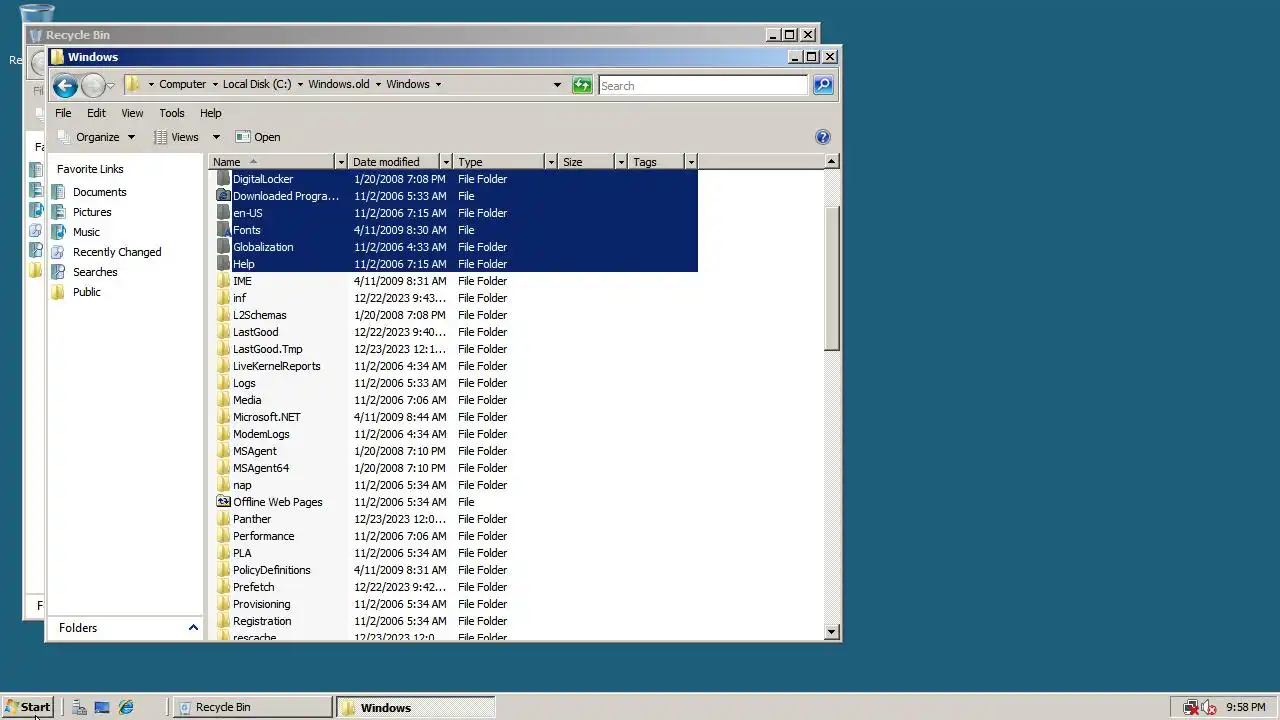The width and height of the screenshot is (1280, 720).
Task: Select the Downloaded Program Files icon
Action: coord(224,196)
